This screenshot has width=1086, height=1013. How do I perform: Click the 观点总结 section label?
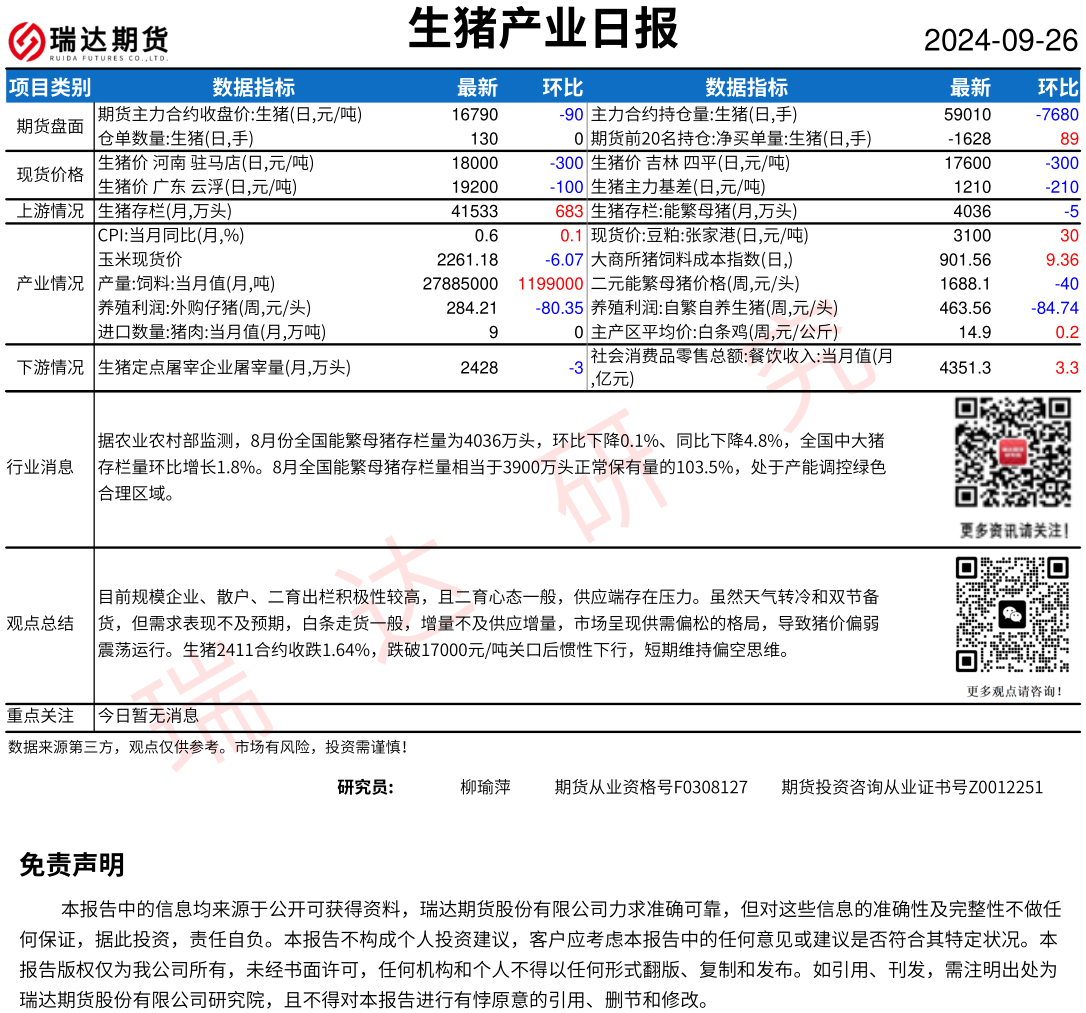click(40, 623)
